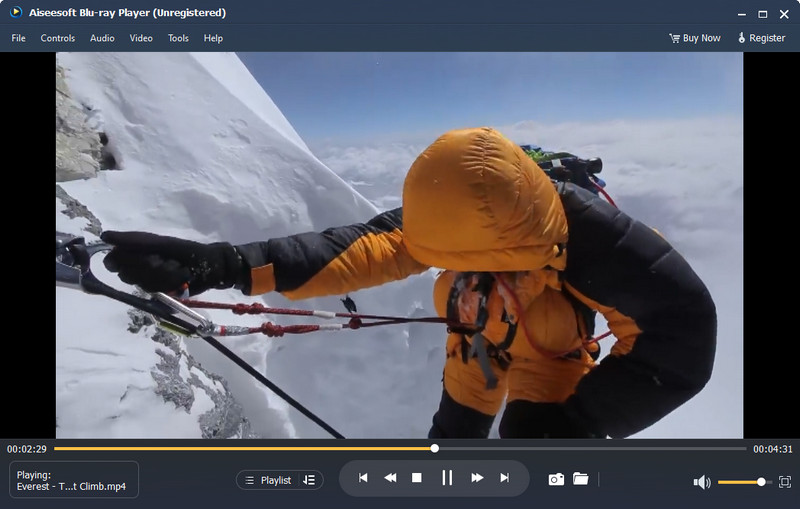Pause the playing video
The width and height of the screenshot is (800, 509).
click(x=447, y=478)
